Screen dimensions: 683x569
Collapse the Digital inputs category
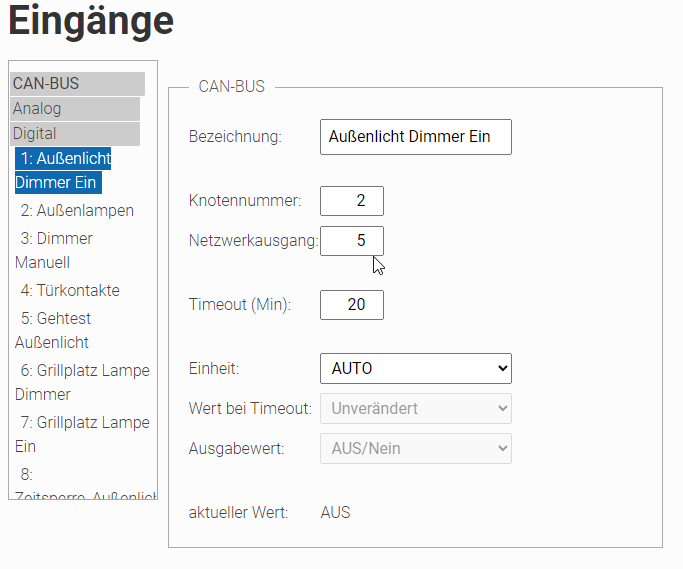point(75,134)
